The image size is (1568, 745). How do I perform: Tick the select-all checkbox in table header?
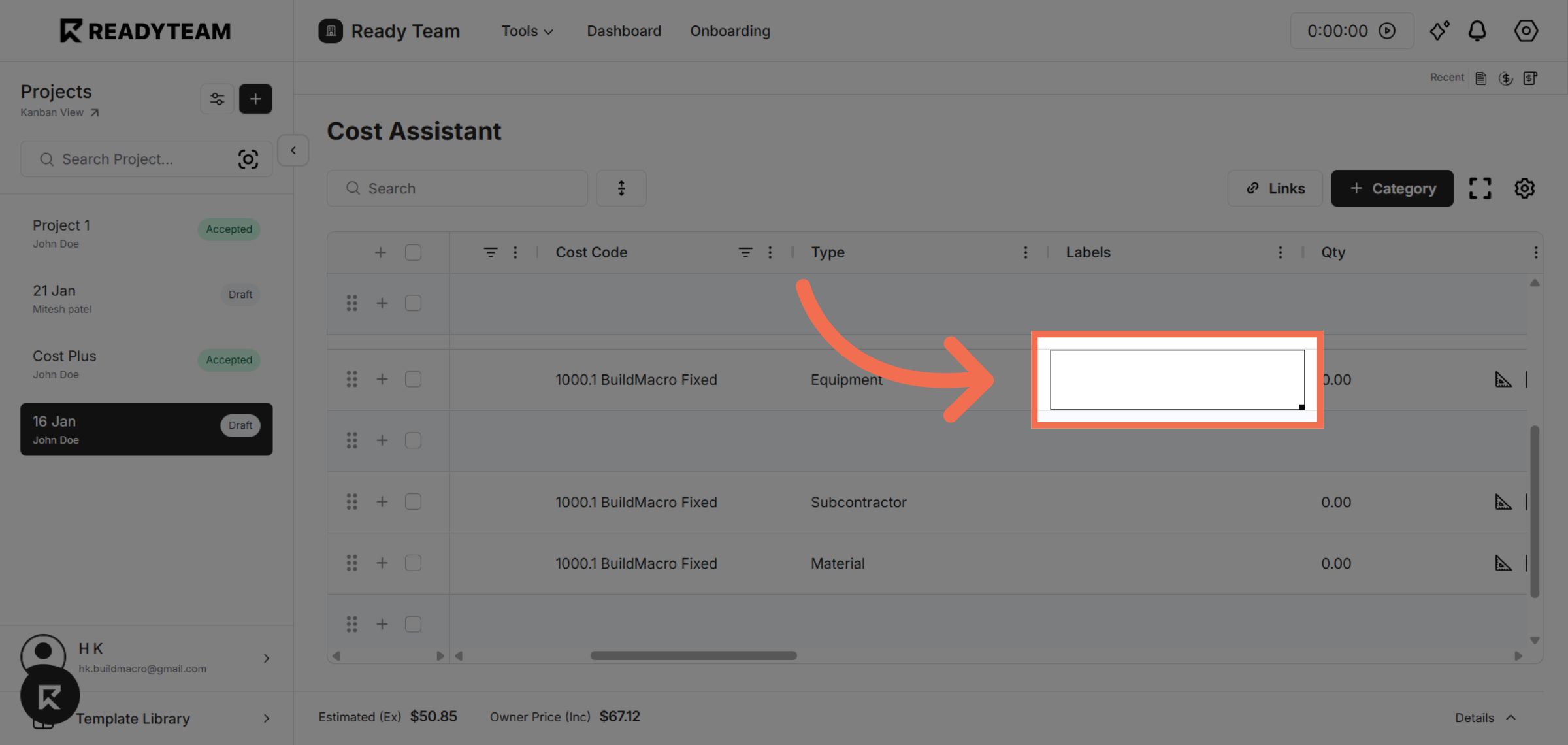(x=413, y=252)
